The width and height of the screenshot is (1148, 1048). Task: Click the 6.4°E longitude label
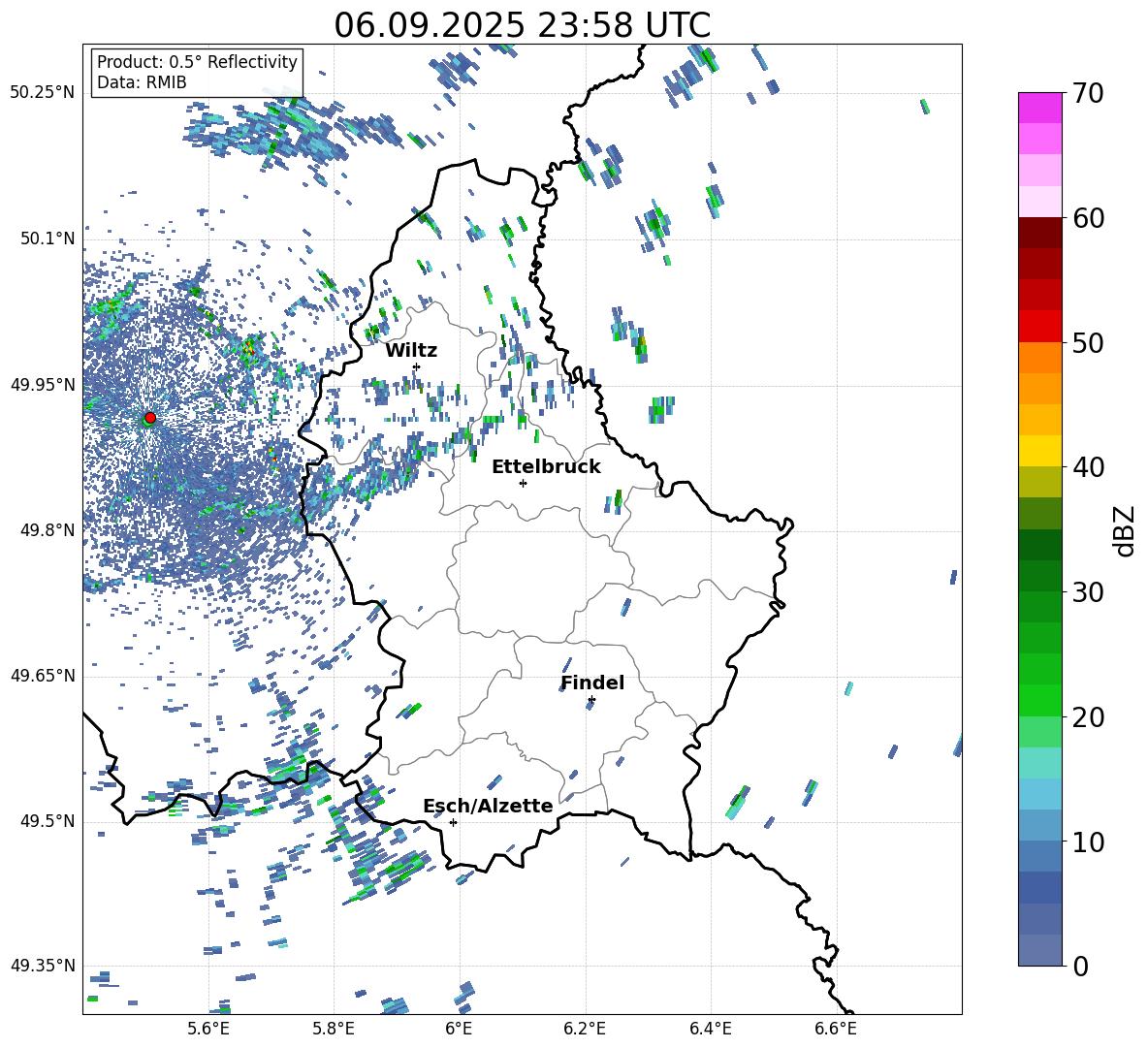(x=710, y=1029)
